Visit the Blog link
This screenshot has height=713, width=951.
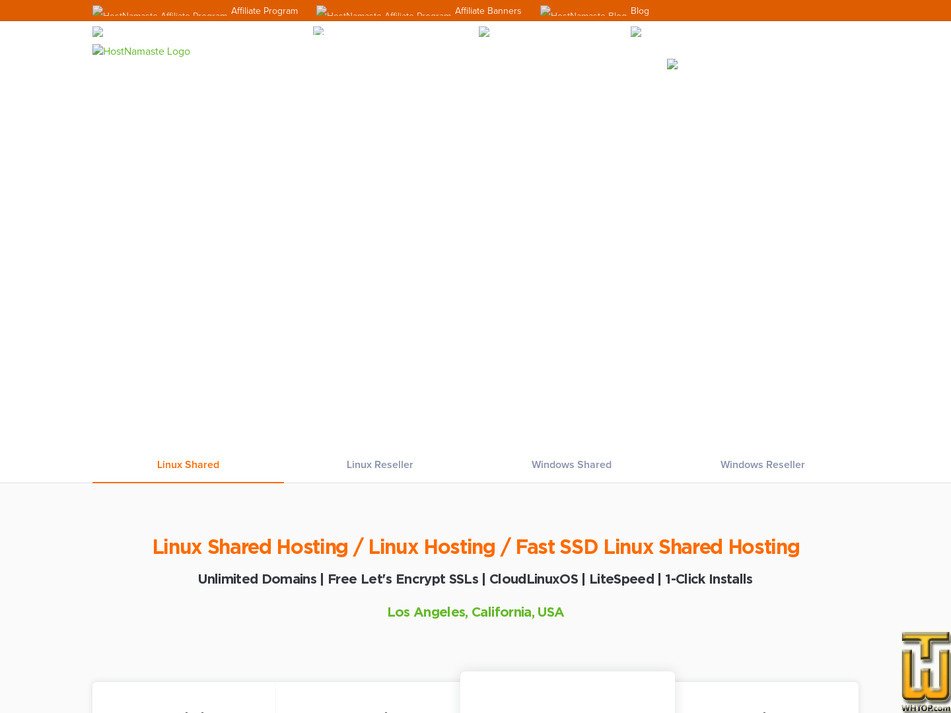(640, 10)
